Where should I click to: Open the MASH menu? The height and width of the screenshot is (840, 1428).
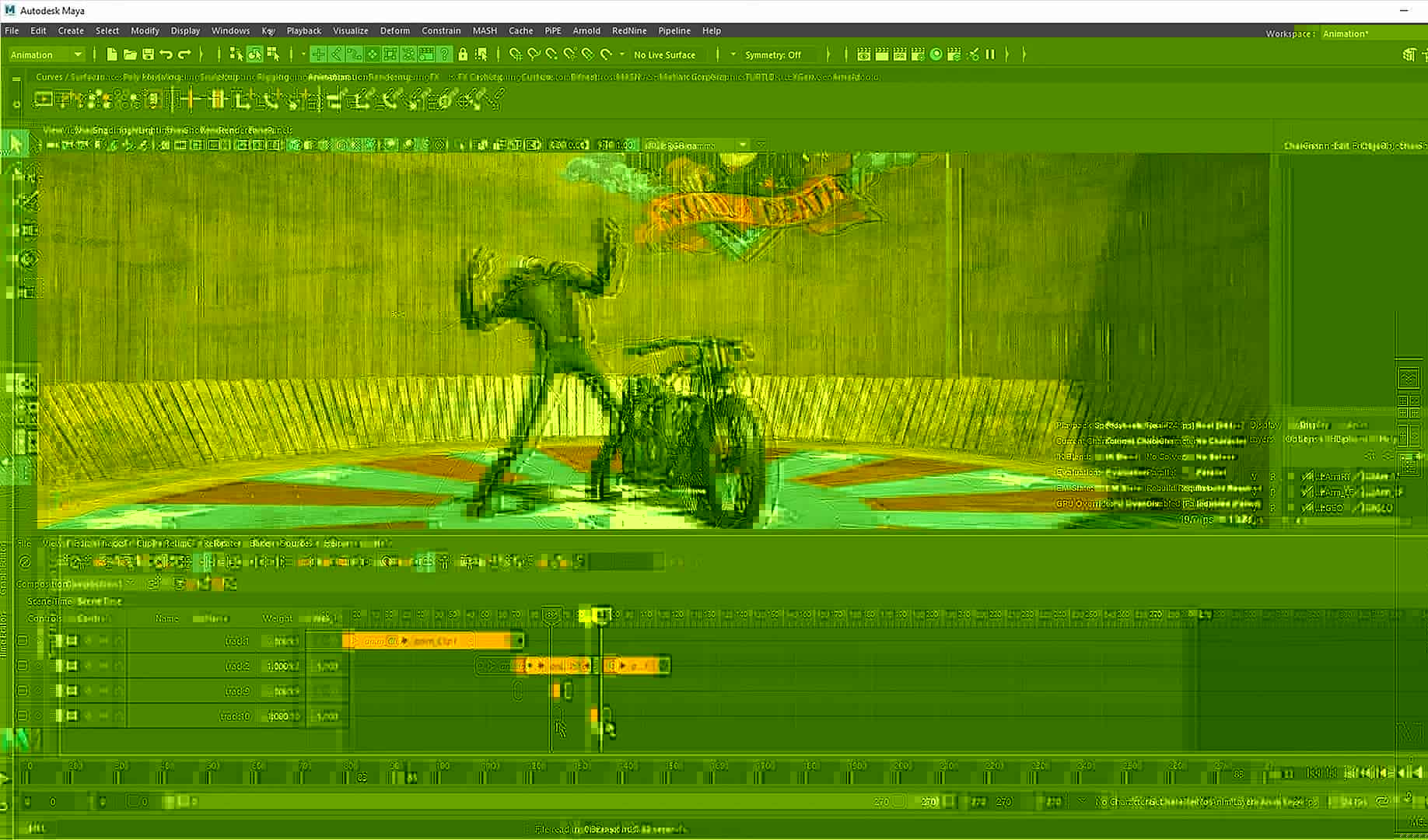click(x=485, y=30)
